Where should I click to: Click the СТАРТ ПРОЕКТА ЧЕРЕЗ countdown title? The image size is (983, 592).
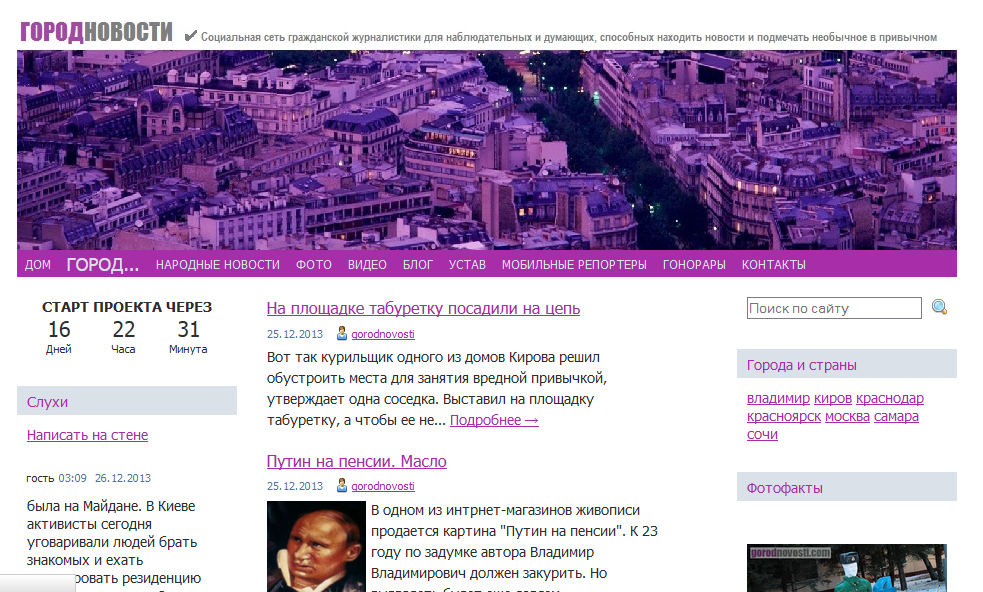click(x=127, y=307)
